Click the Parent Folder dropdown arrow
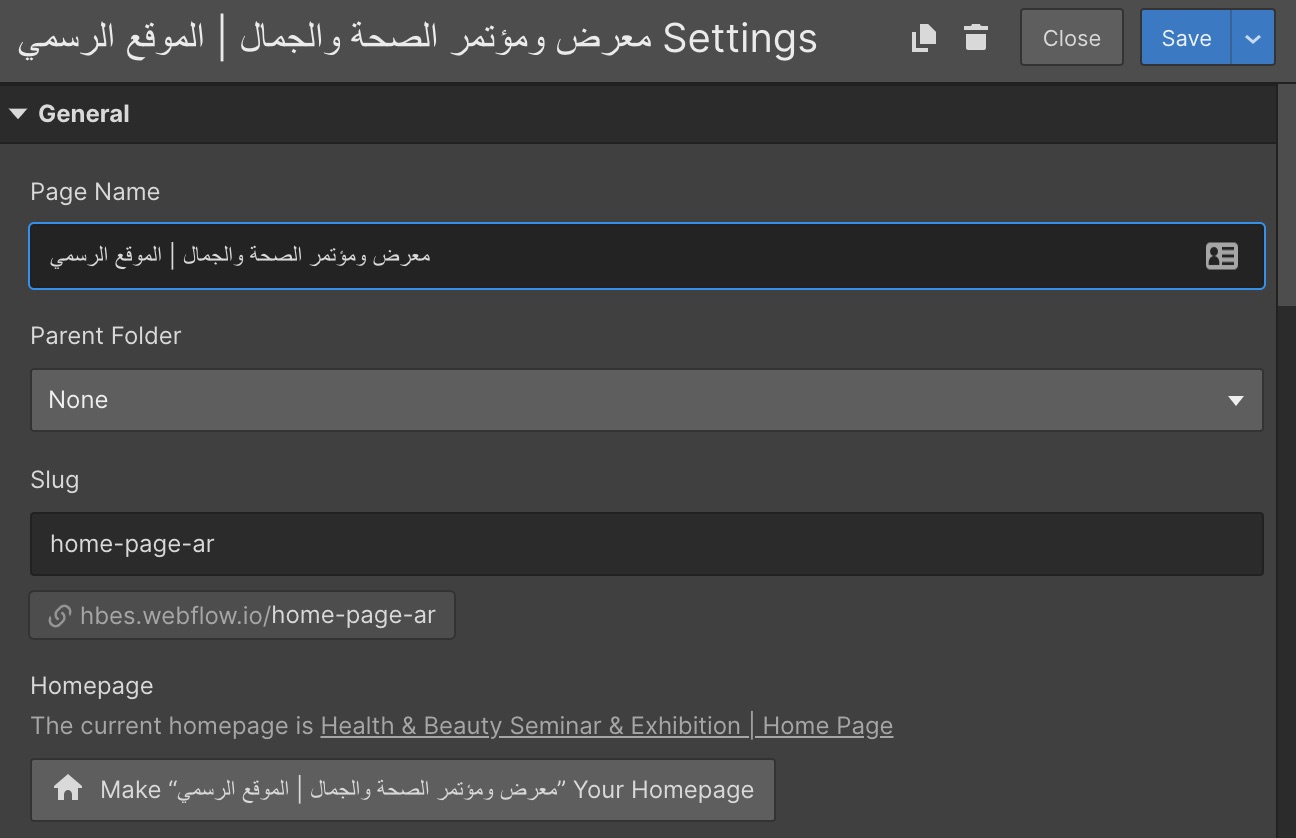 [x=1235, y=400]
